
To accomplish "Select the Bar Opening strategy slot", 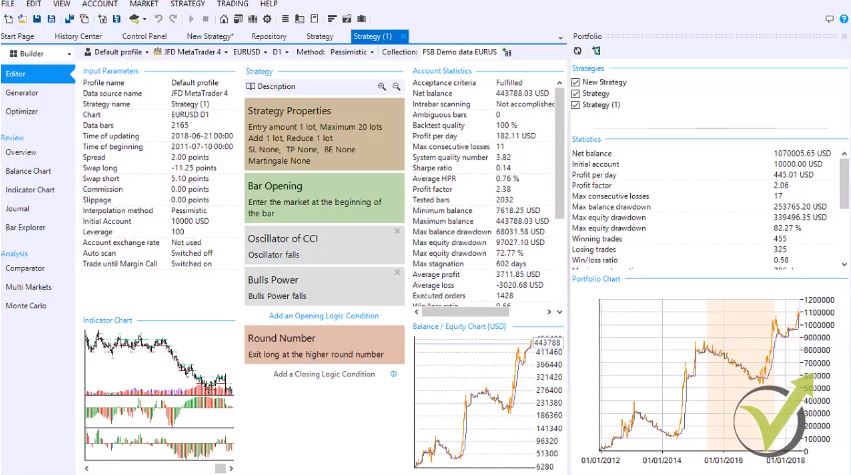I will click(325, 198).
